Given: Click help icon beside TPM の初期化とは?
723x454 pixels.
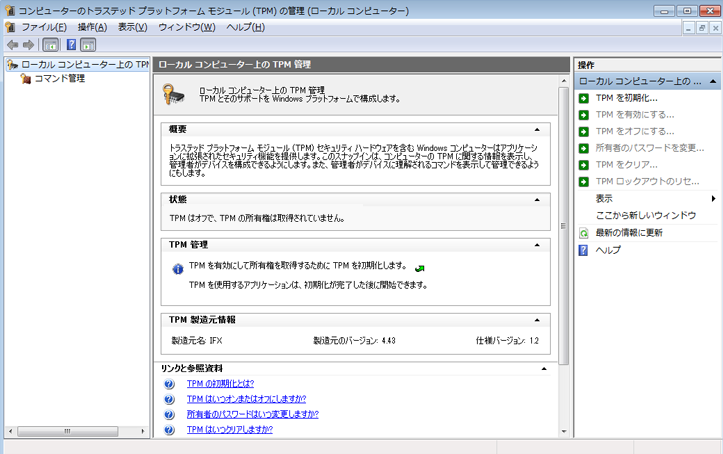Looking at the screenshot, I should pyautogui.click(x=169, y=384).
